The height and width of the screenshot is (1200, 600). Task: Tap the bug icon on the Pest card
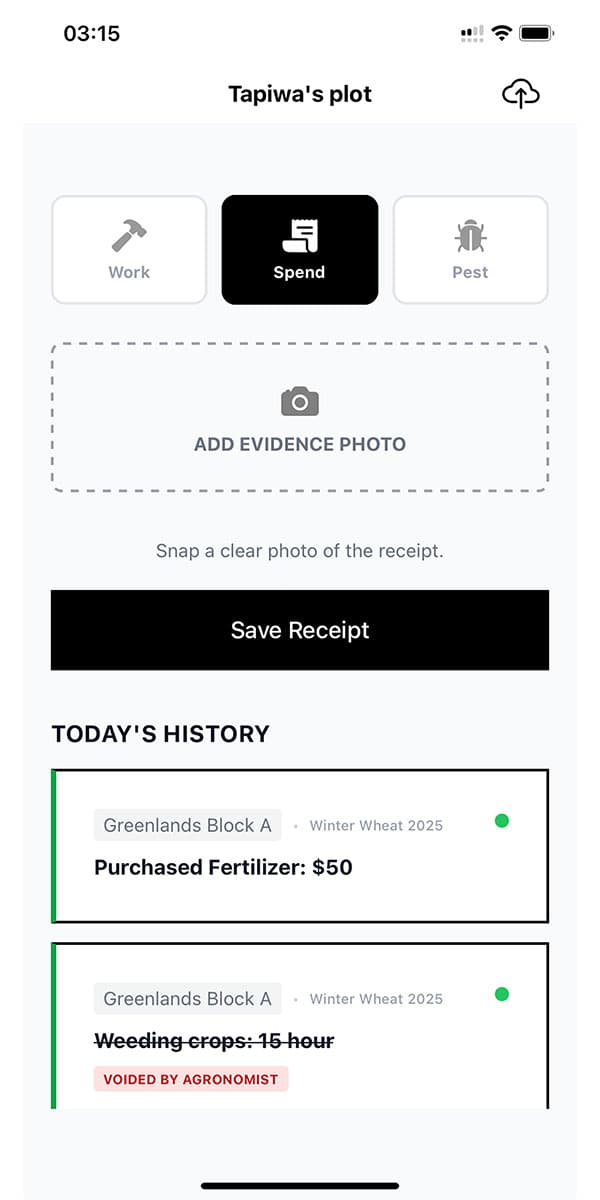[470, 234]
